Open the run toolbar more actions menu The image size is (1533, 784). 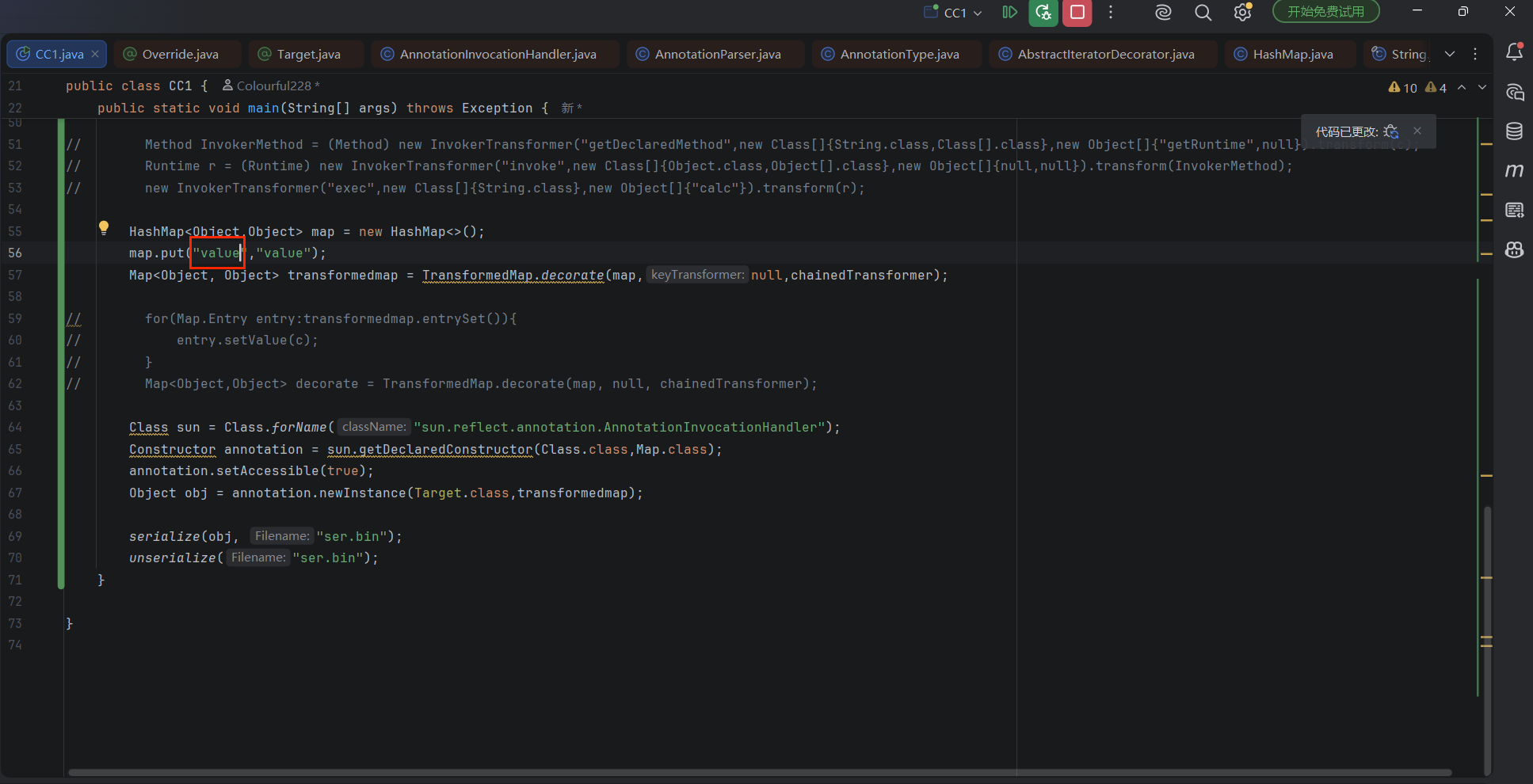point(1111,12)
